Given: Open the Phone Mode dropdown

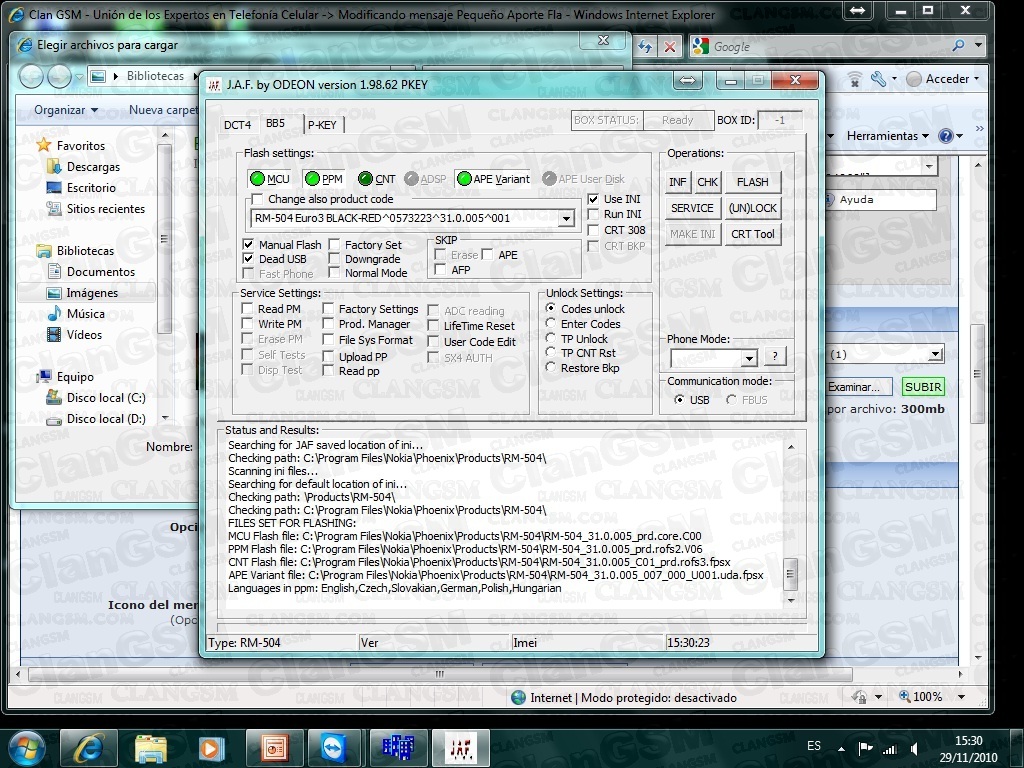Looking at the screenshot, I should coord(749,358).
